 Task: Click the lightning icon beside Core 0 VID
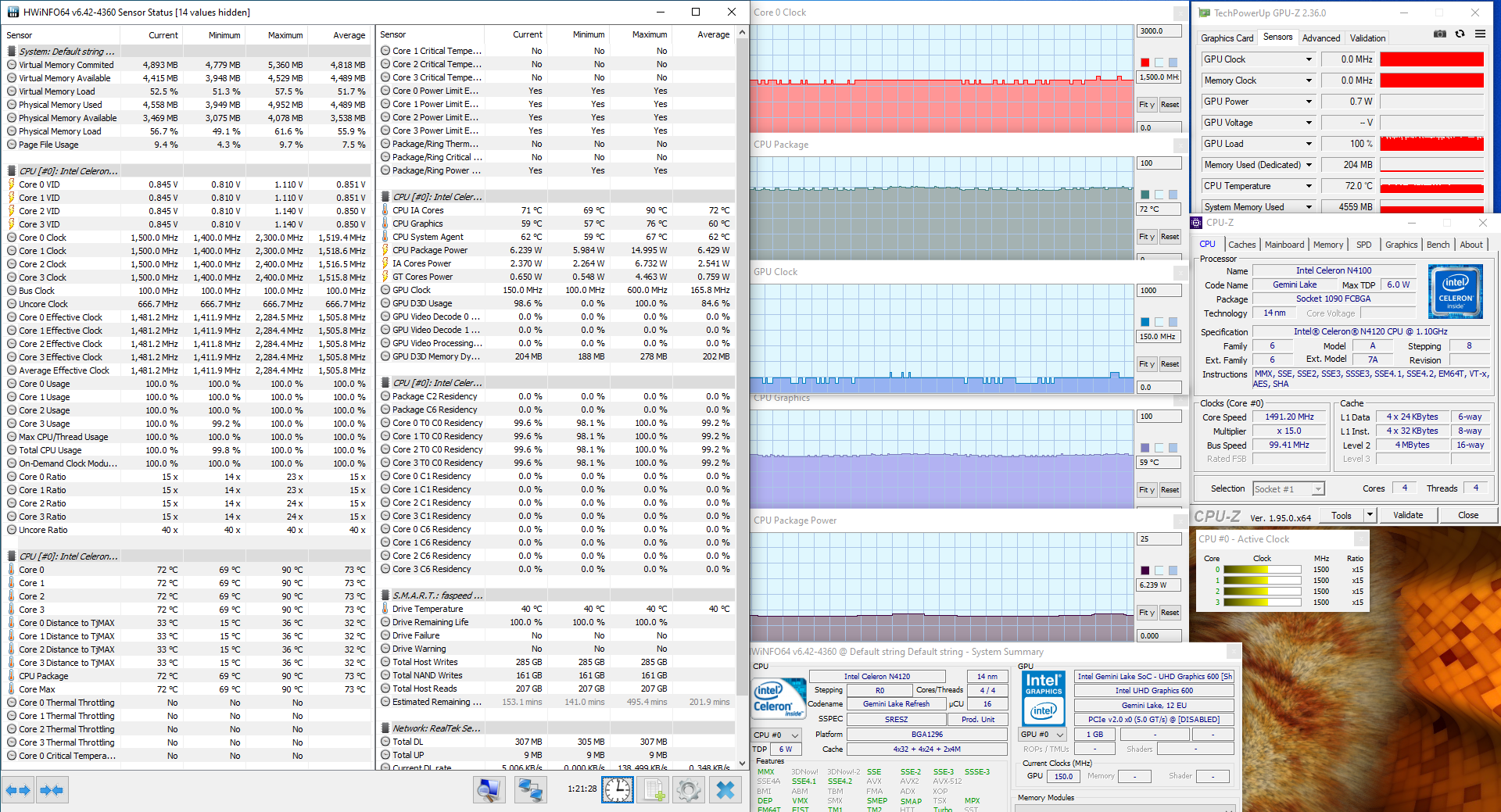click(12, 184)
